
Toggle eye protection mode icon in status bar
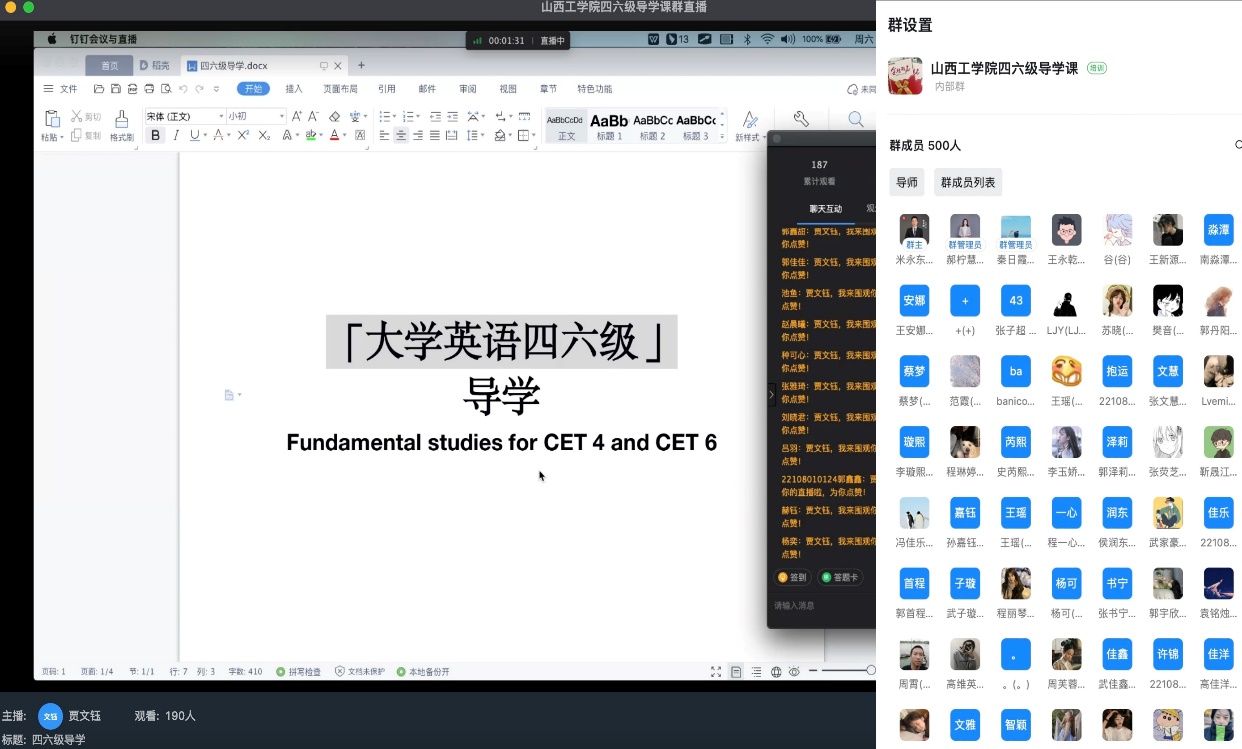(794, 672)
